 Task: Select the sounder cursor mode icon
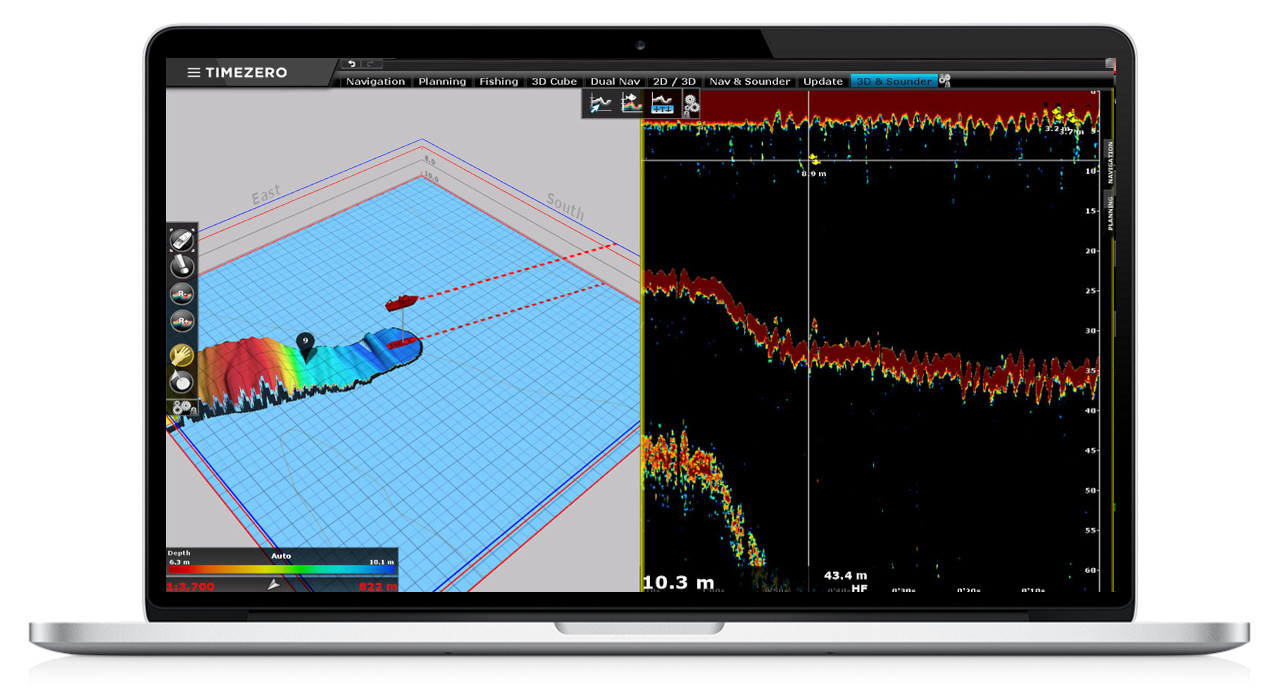(x=600, y=103)
